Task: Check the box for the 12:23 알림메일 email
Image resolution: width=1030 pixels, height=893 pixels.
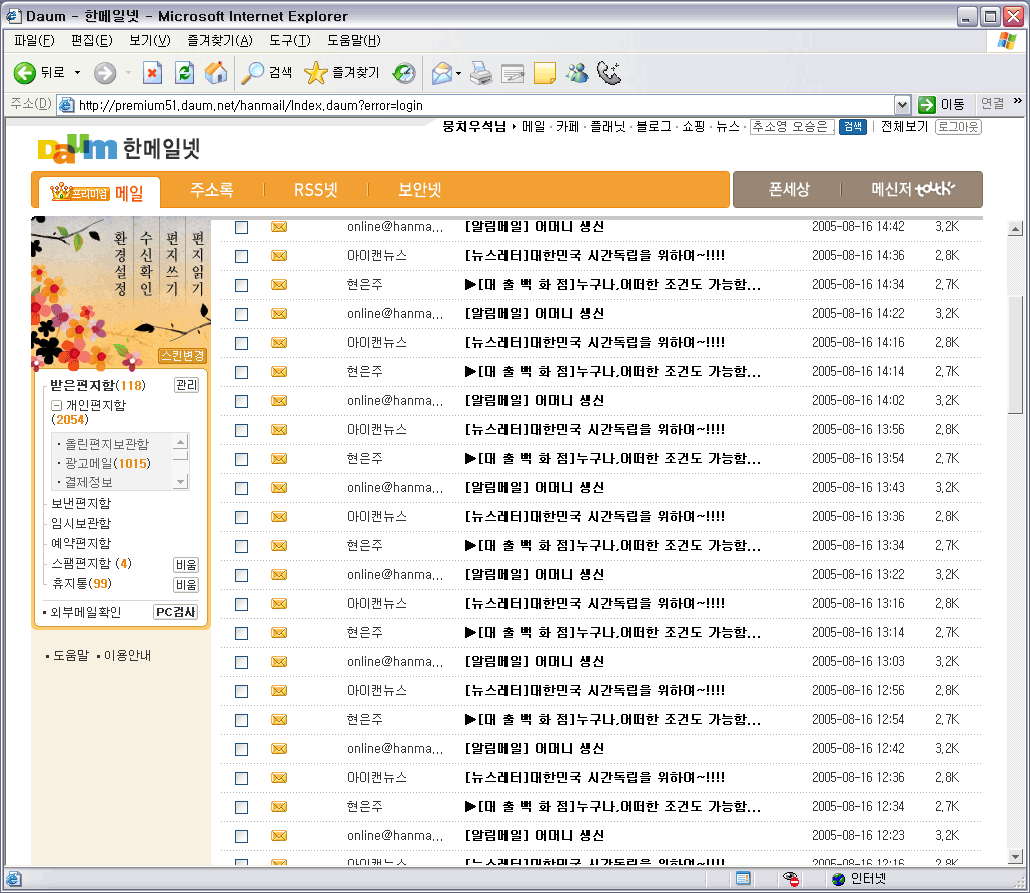Action: (x=242, y=836)
